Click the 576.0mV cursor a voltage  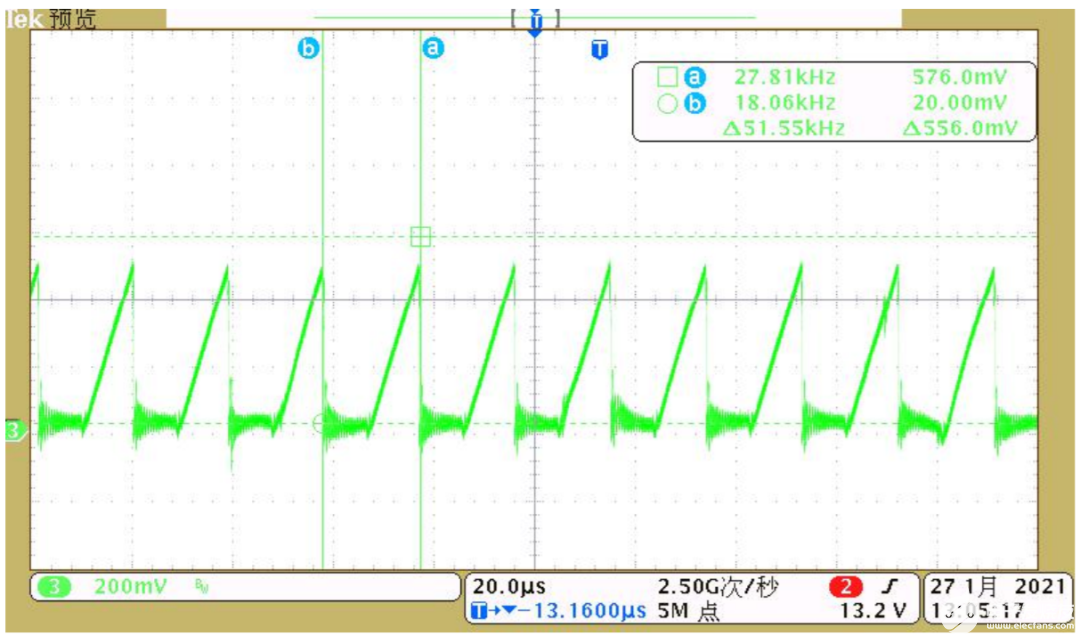[x=959, y=77]
